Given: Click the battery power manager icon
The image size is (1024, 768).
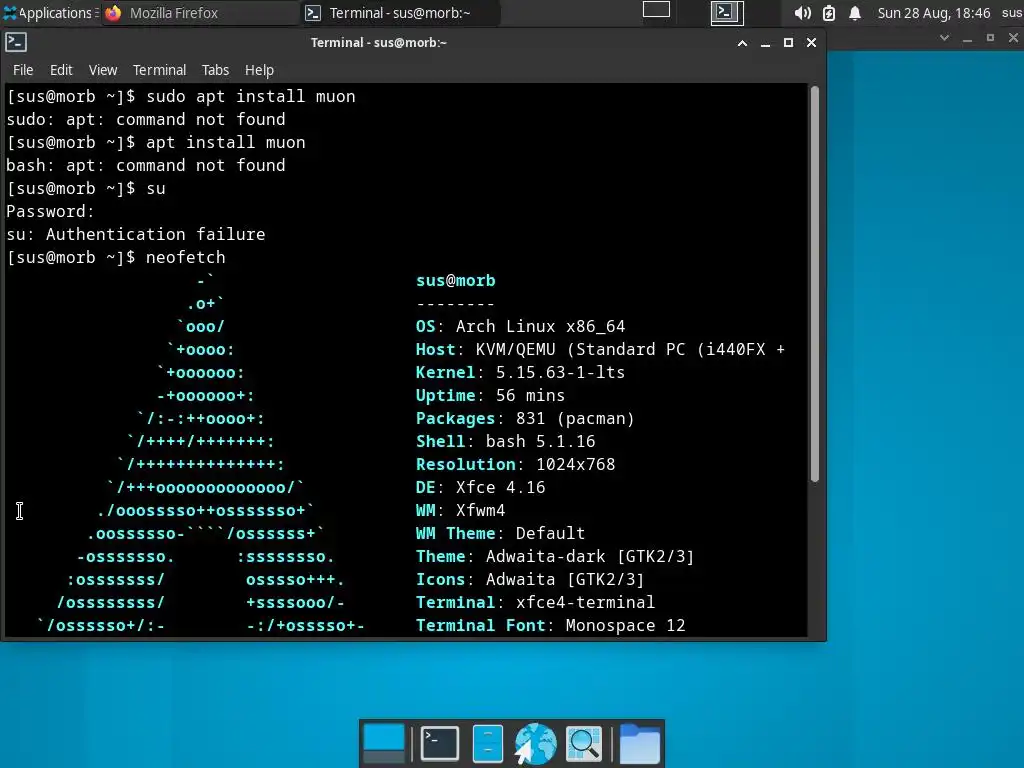Looking at the screenshot, I should [829, 13].
